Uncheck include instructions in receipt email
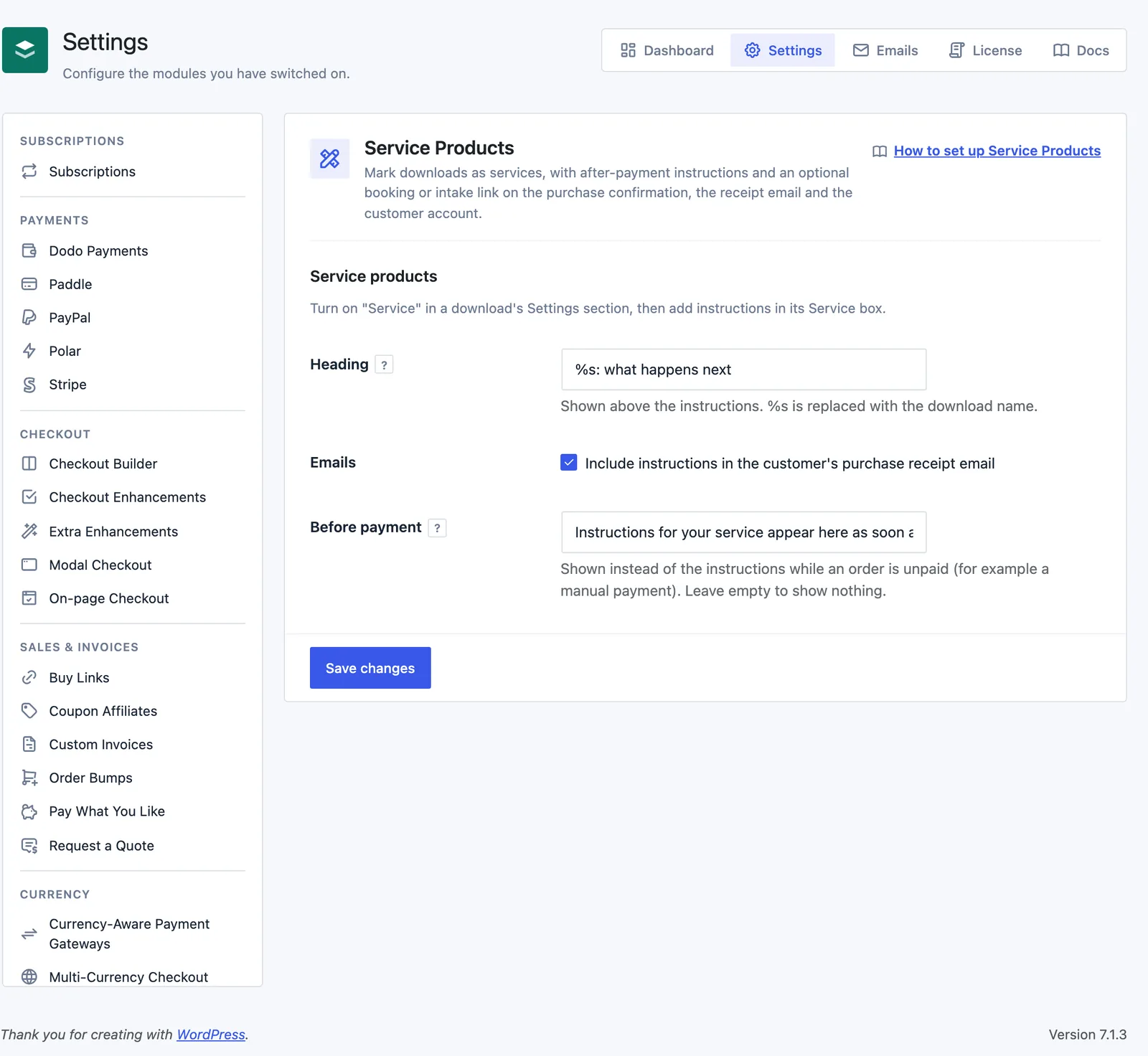1148x1056 pixels. click(569, 463)
